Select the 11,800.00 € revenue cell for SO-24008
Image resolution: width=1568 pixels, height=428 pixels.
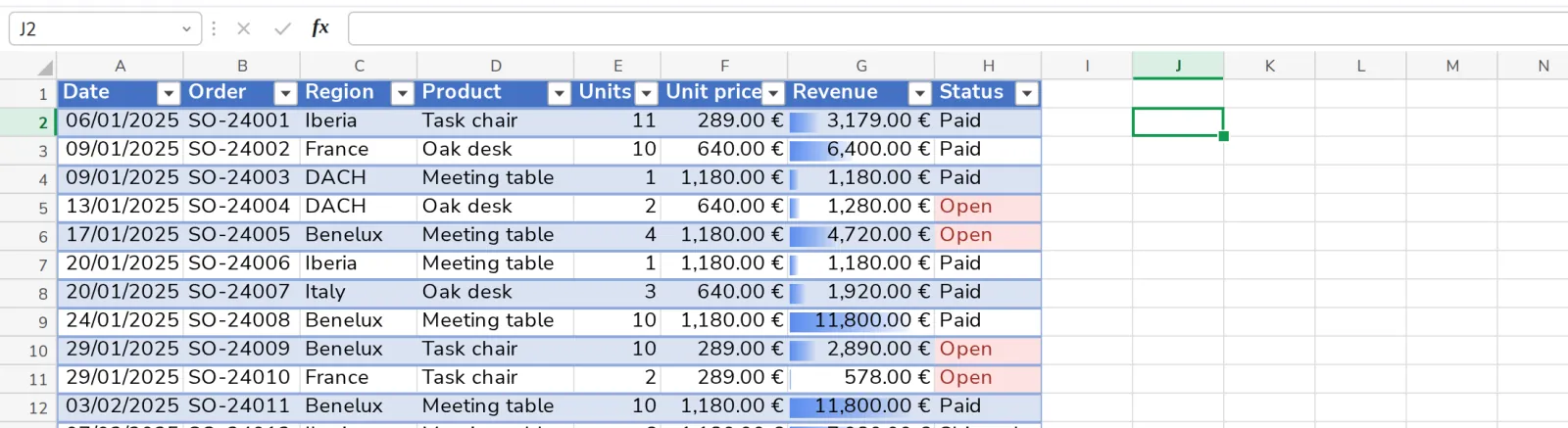click(860, 320)
